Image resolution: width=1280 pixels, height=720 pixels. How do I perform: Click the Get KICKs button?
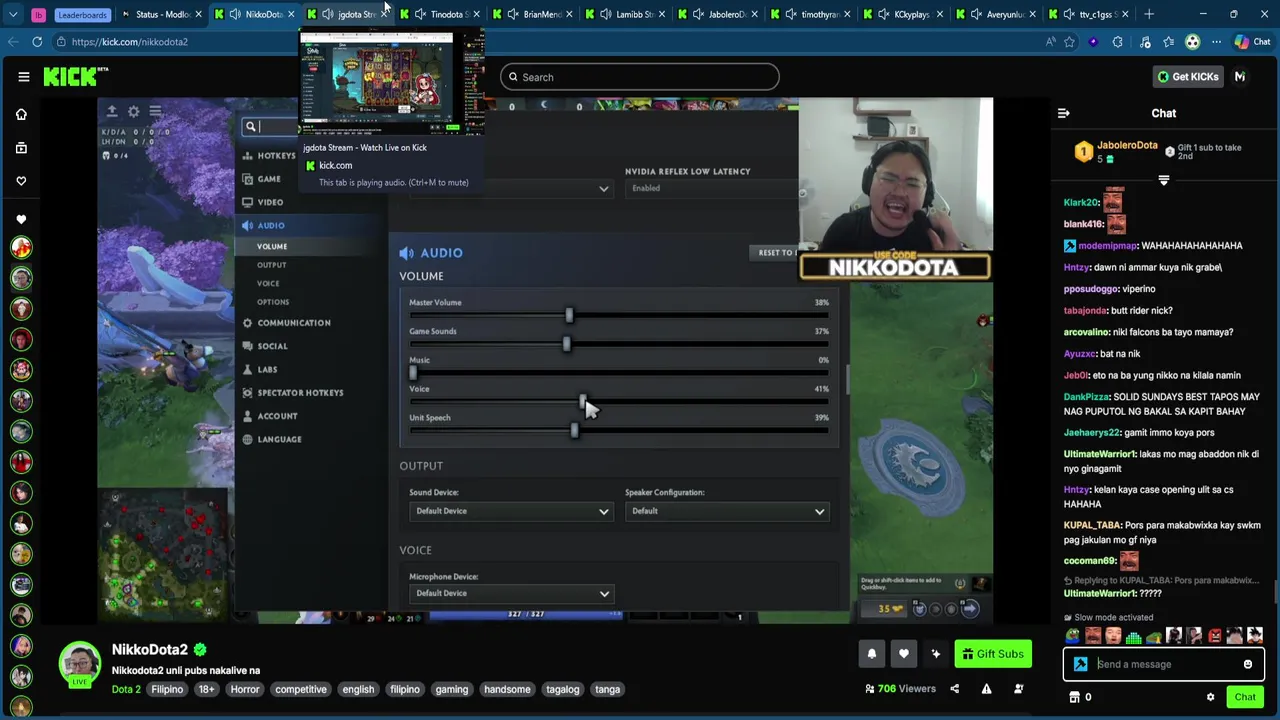tap(1188, 77)
